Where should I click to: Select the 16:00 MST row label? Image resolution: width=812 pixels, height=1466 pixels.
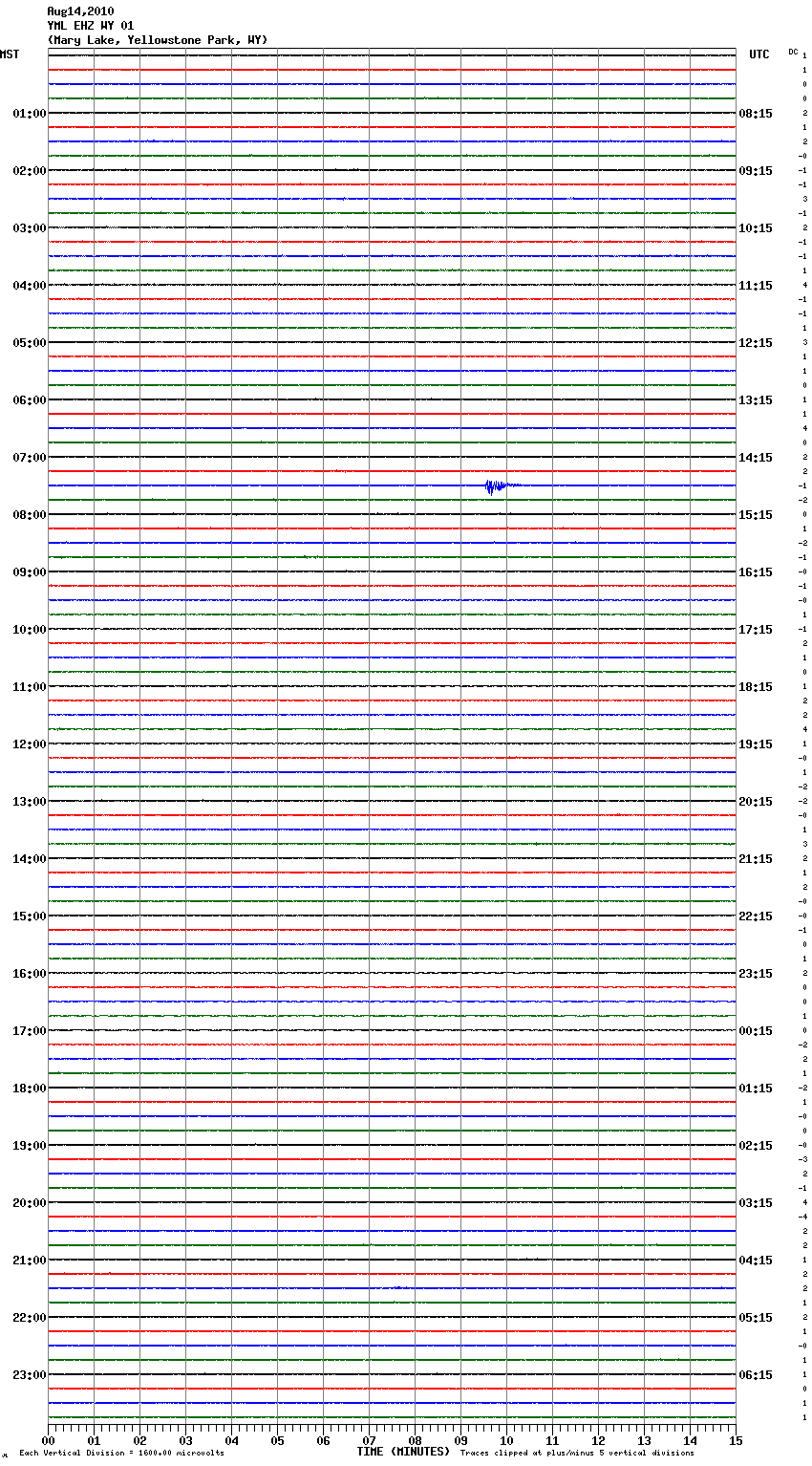click(x=29, y=974)
